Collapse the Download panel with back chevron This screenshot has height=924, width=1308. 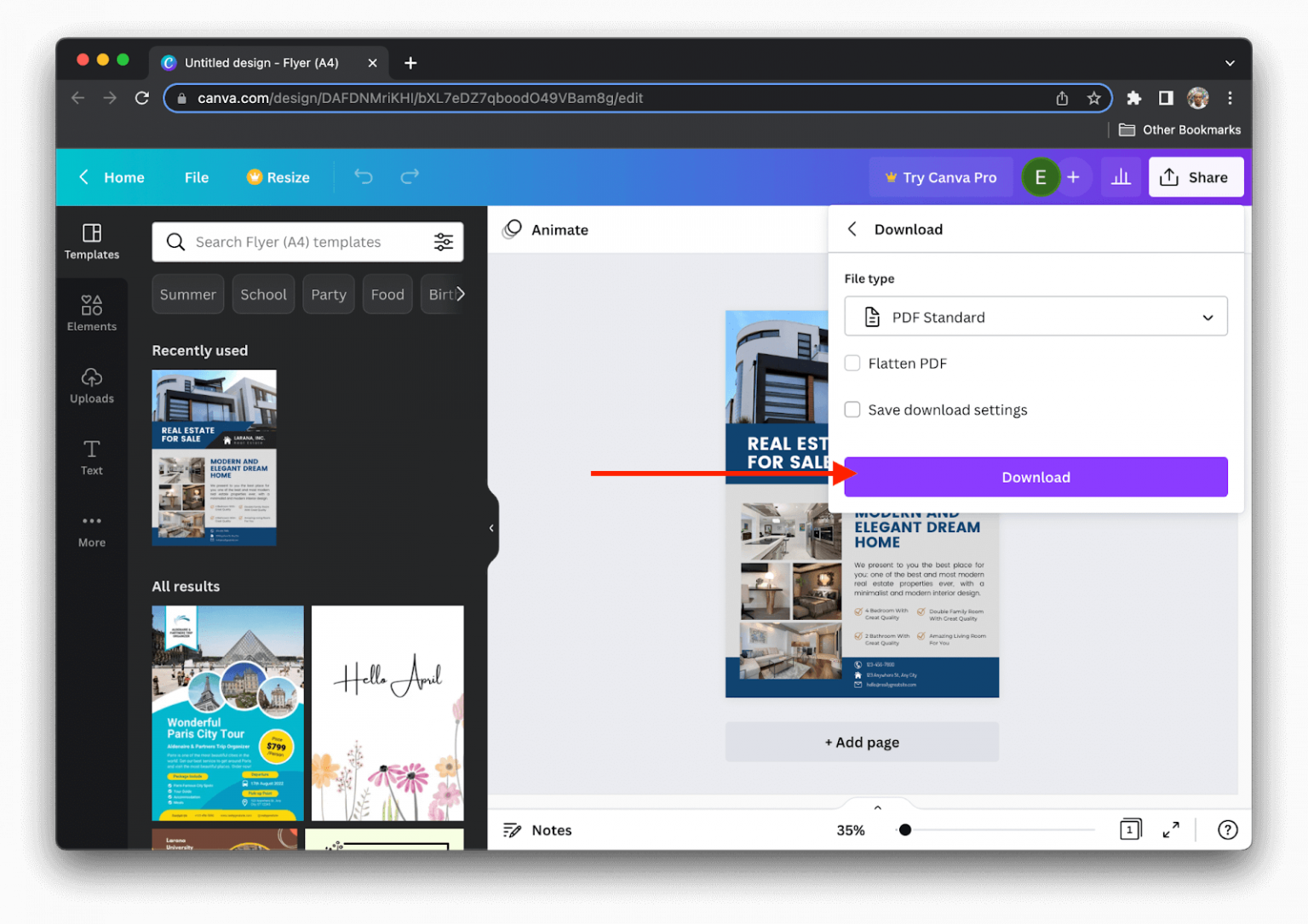(852, 228)
